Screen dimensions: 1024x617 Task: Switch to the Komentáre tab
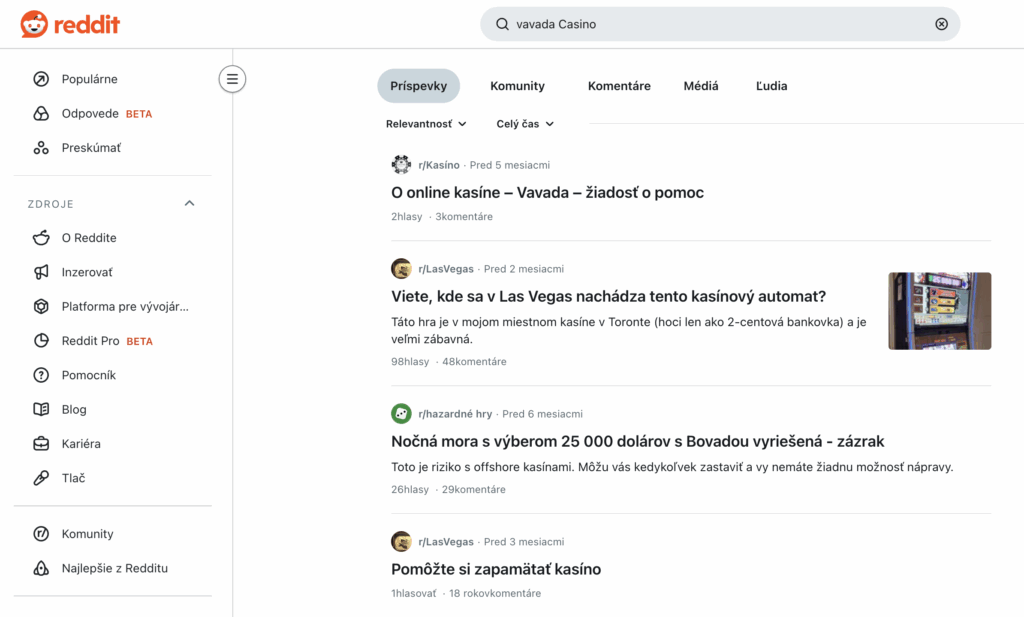(x=619, y=86)
